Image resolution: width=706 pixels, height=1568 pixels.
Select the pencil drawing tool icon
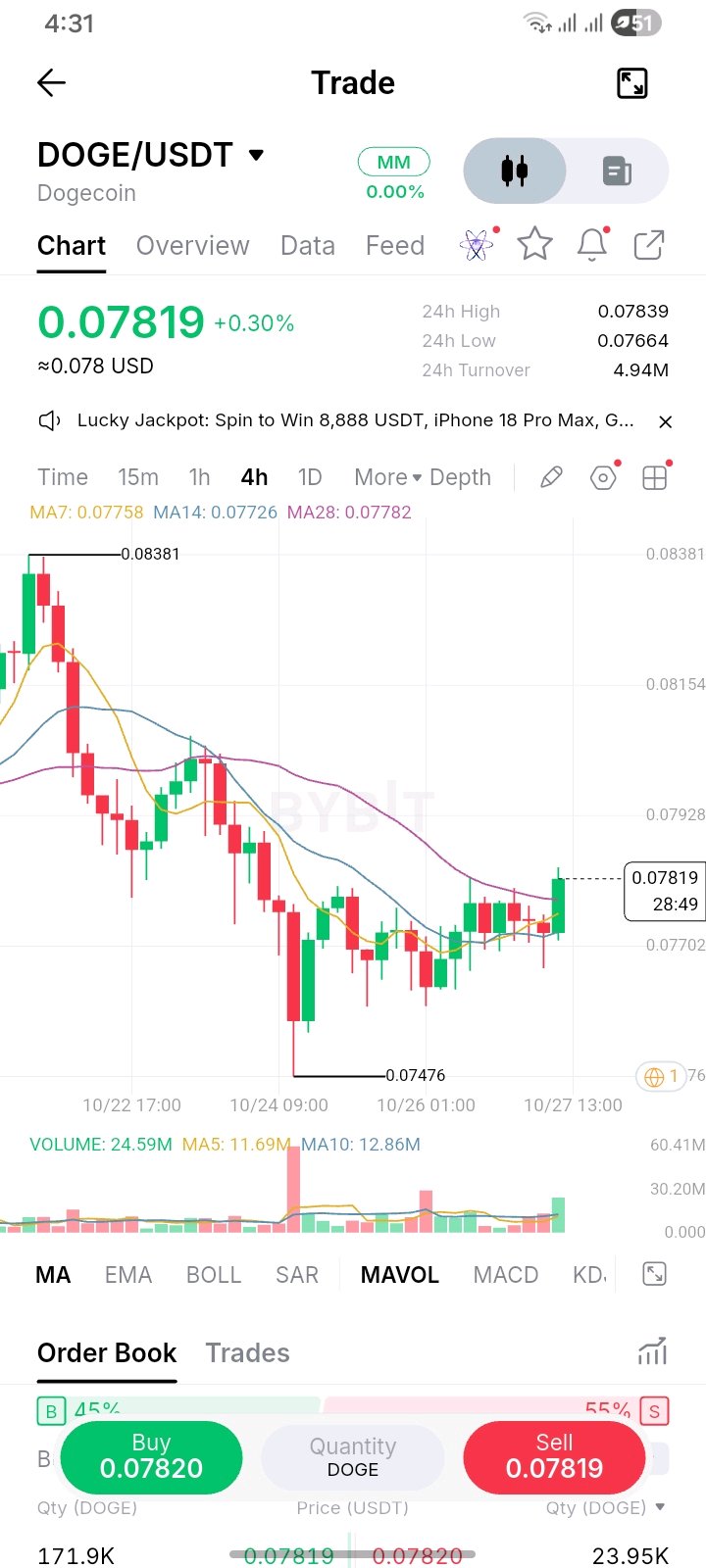pyautogui.click(x=552, y=477)
